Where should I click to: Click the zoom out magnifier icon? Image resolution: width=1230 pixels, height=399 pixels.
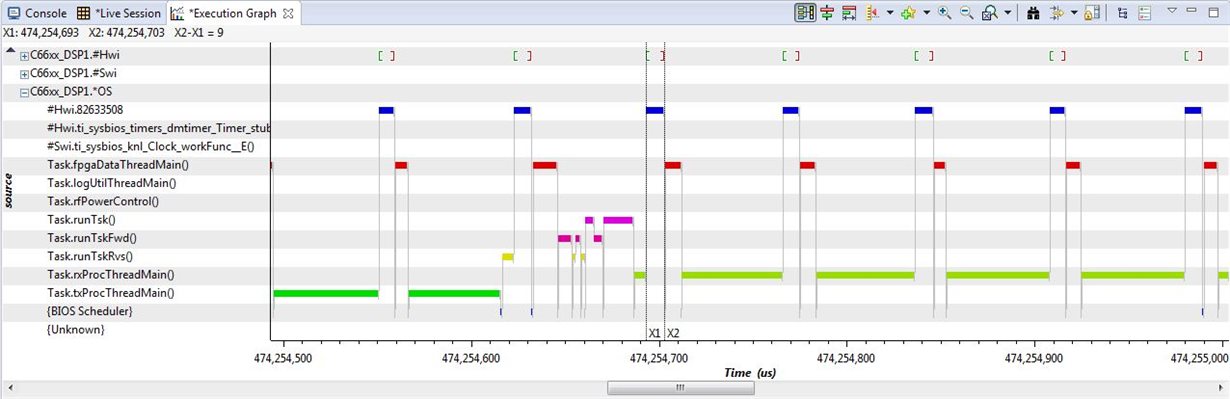pyautogui.click(x=967, y=13)
